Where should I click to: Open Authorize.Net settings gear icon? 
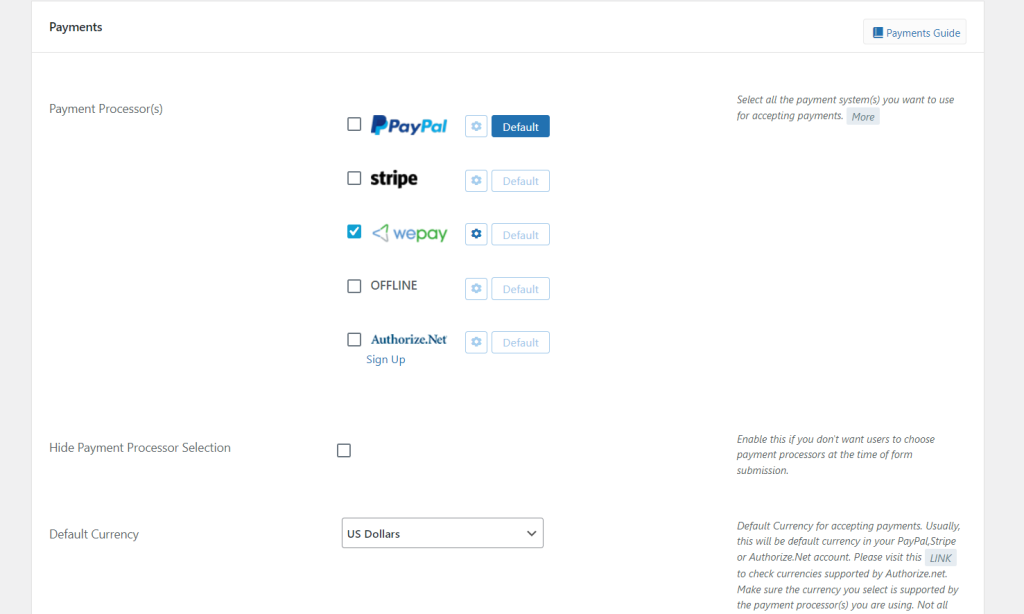[x=476, y=342]
